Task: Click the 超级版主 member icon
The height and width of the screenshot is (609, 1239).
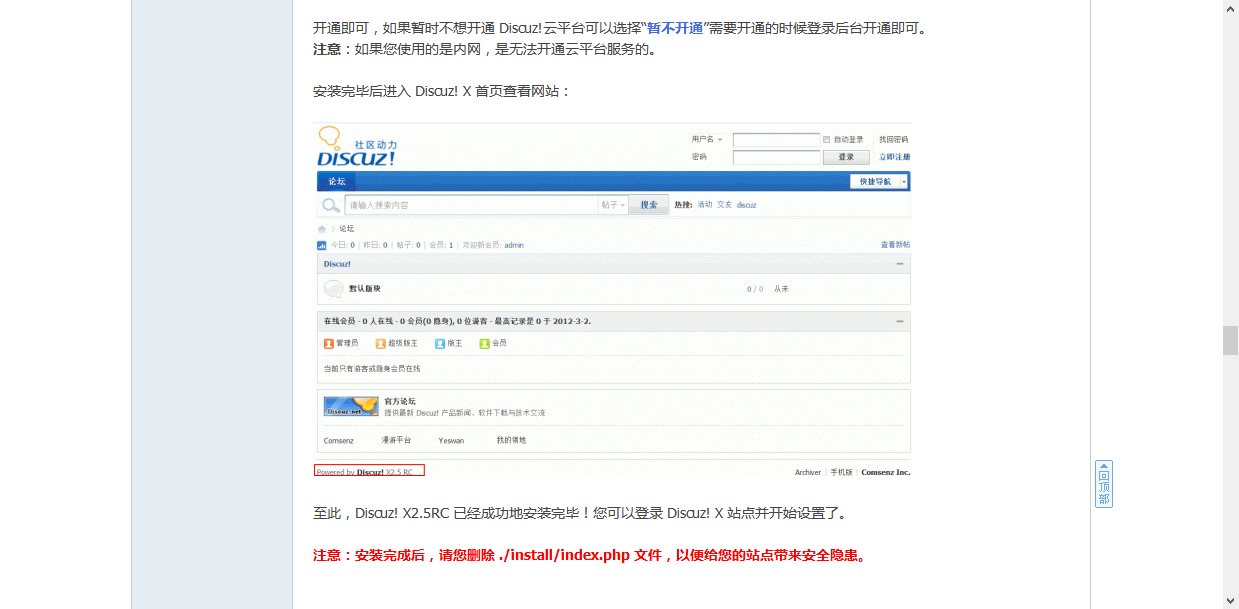Action: 381,343
